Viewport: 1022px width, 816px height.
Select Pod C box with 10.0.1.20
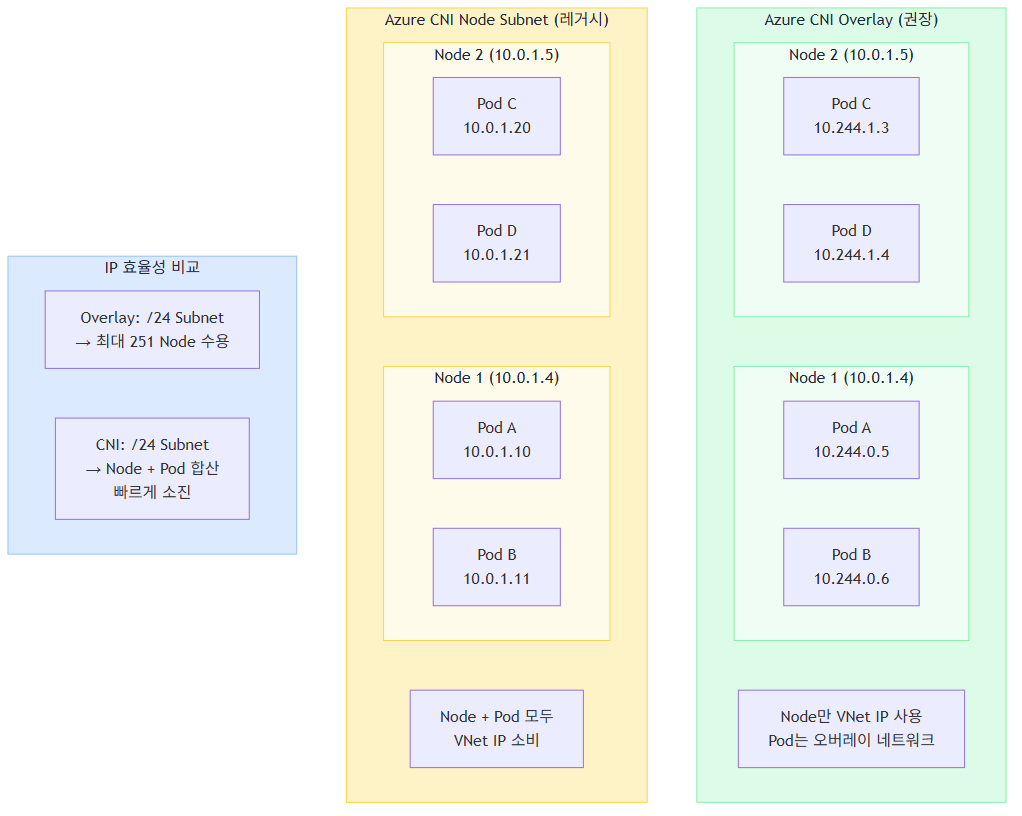(x=497, y=116)
